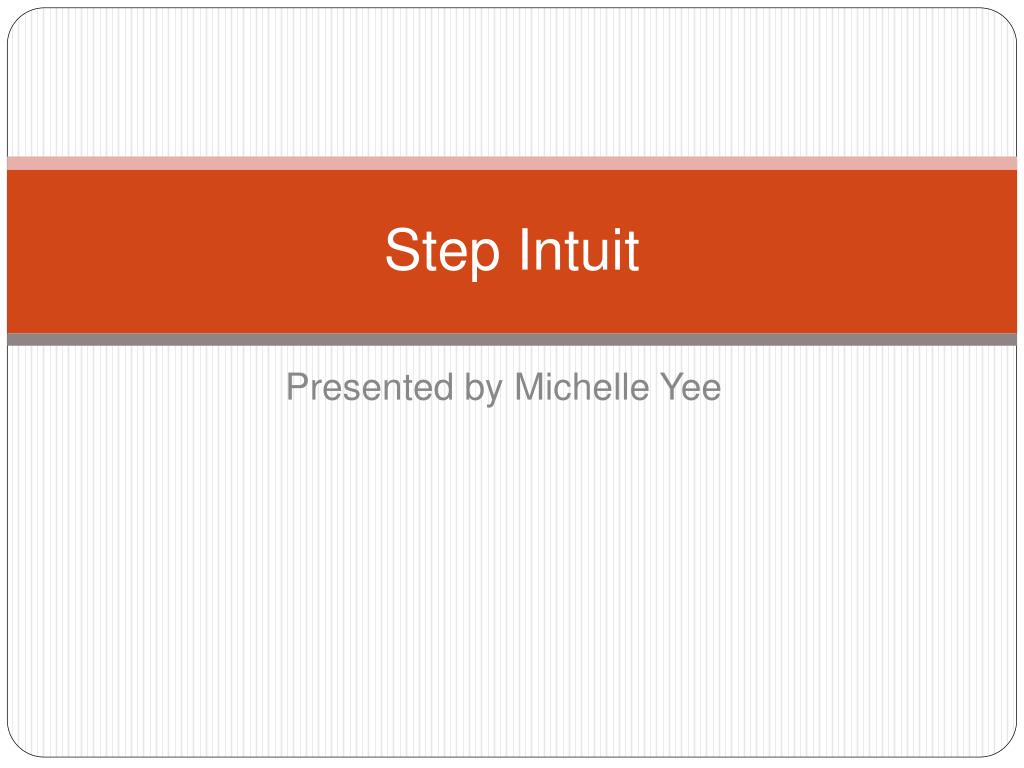Click the slide's top-right rounded corner
This screenshot has height=768, width=1024.
[x=1004, y=20]
